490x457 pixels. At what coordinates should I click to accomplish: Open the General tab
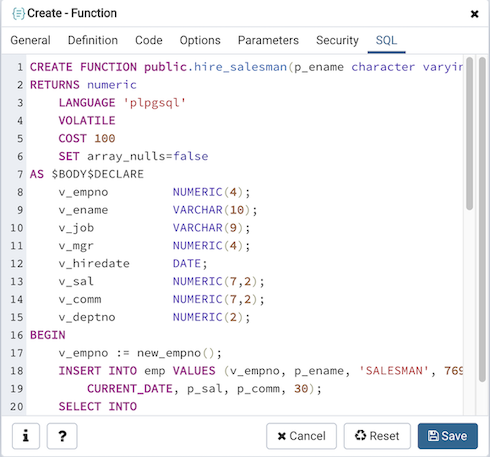[x=30, y=40]
